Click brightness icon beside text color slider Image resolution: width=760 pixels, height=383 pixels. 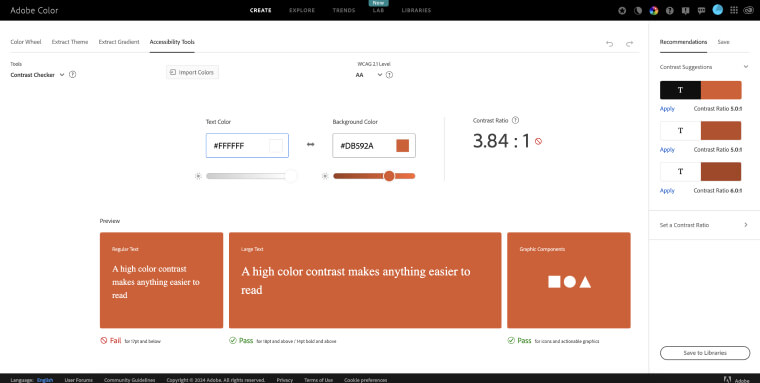(x=198, y=176)
